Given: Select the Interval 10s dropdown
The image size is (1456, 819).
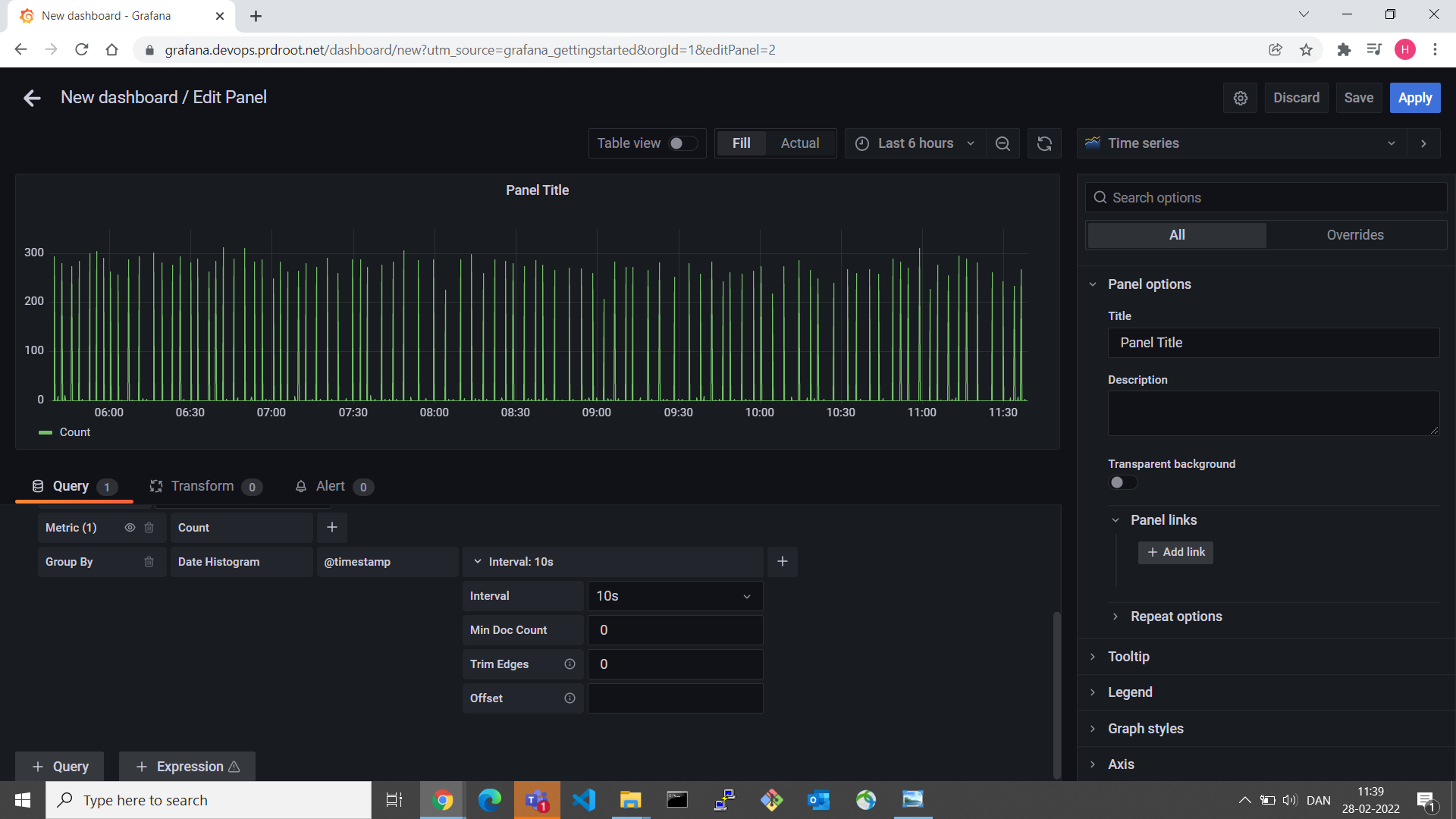Looking at the screenshot, I should point(674,596).
